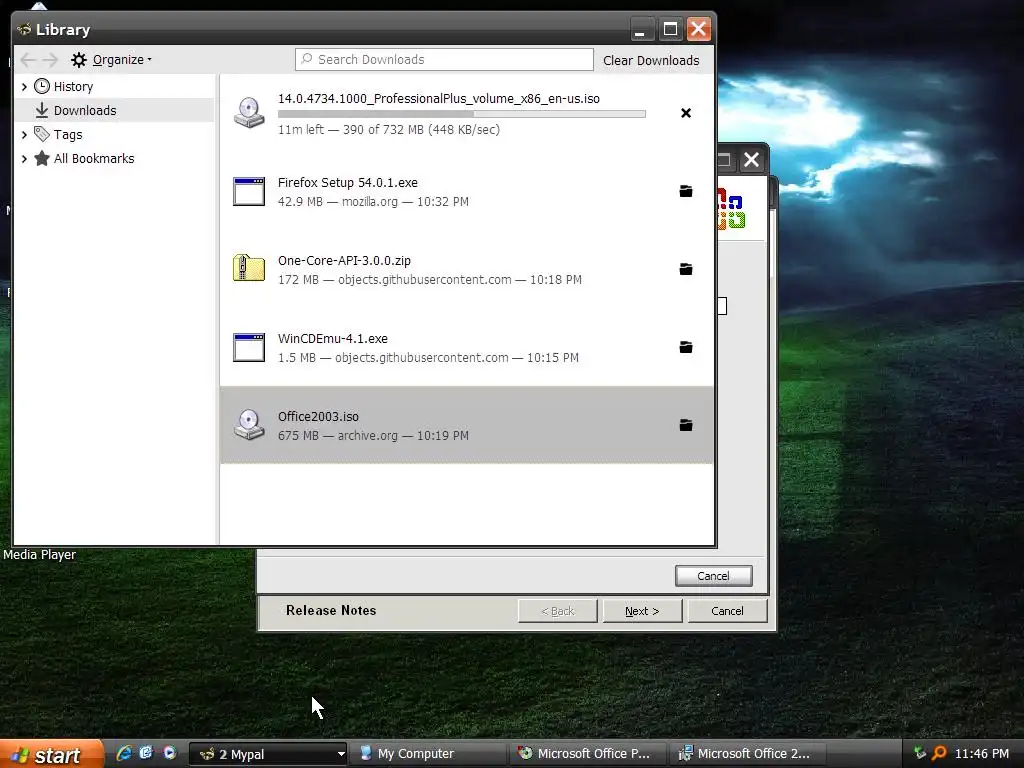Click the disc icon of Office2003.iso

click(x=249, y=425)
